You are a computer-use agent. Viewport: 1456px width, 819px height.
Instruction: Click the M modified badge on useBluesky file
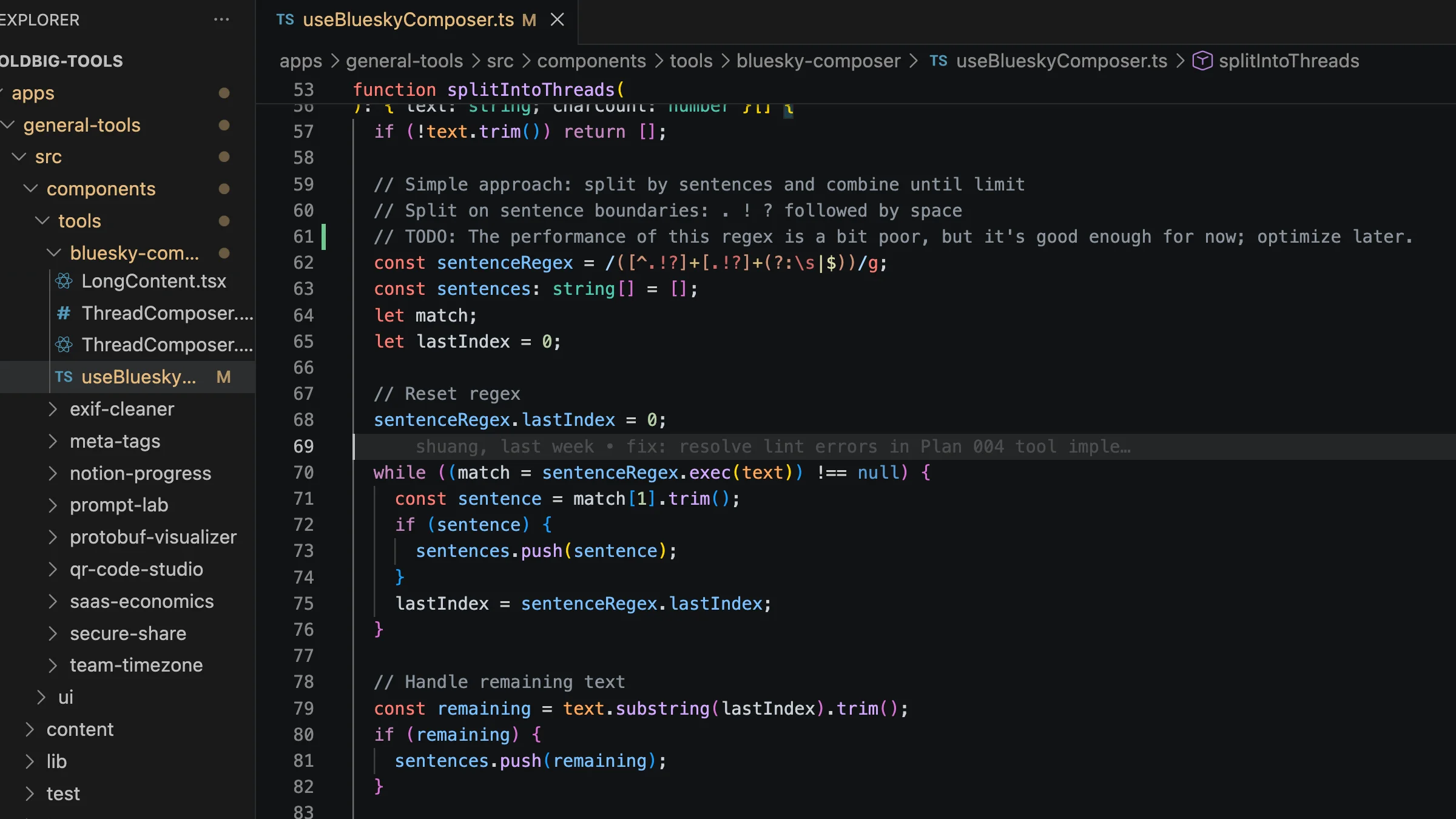224,377
